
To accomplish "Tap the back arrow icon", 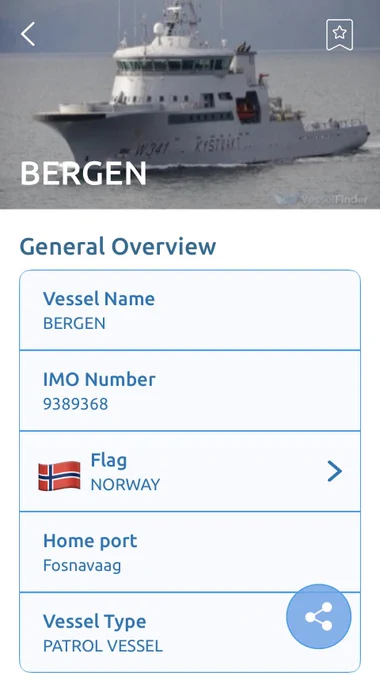I will pos(28,34).
